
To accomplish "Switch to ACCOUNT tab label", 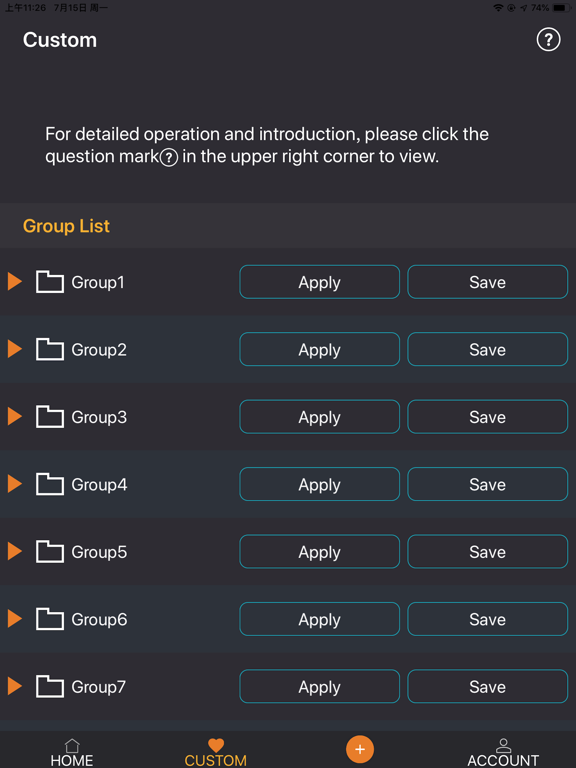I will click(x=503, y=761).
